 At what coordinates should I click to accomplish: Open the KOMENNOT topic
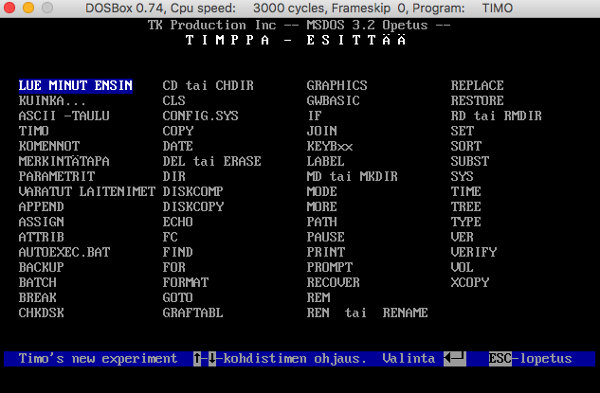(x=49, y=146)
